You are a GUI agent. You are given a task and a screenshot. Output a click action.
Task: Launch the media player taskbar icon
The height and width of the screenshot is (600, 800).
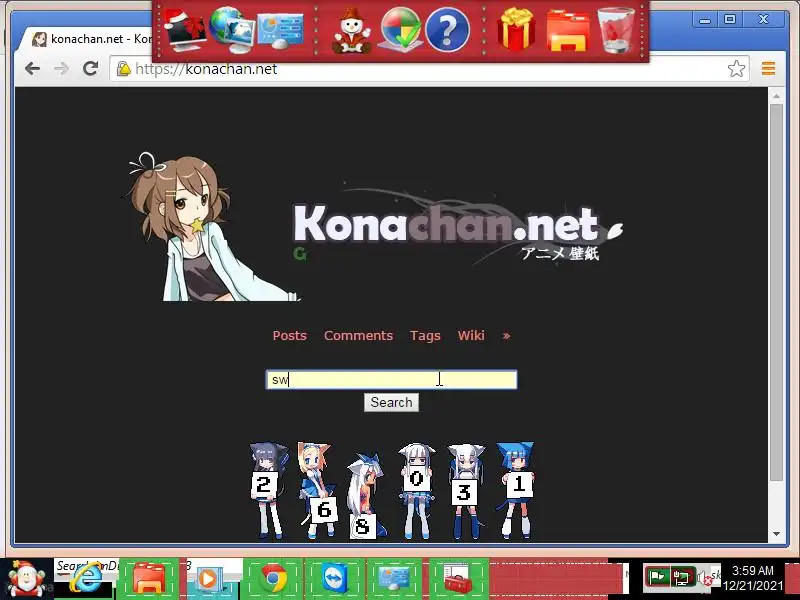(208, 579)
